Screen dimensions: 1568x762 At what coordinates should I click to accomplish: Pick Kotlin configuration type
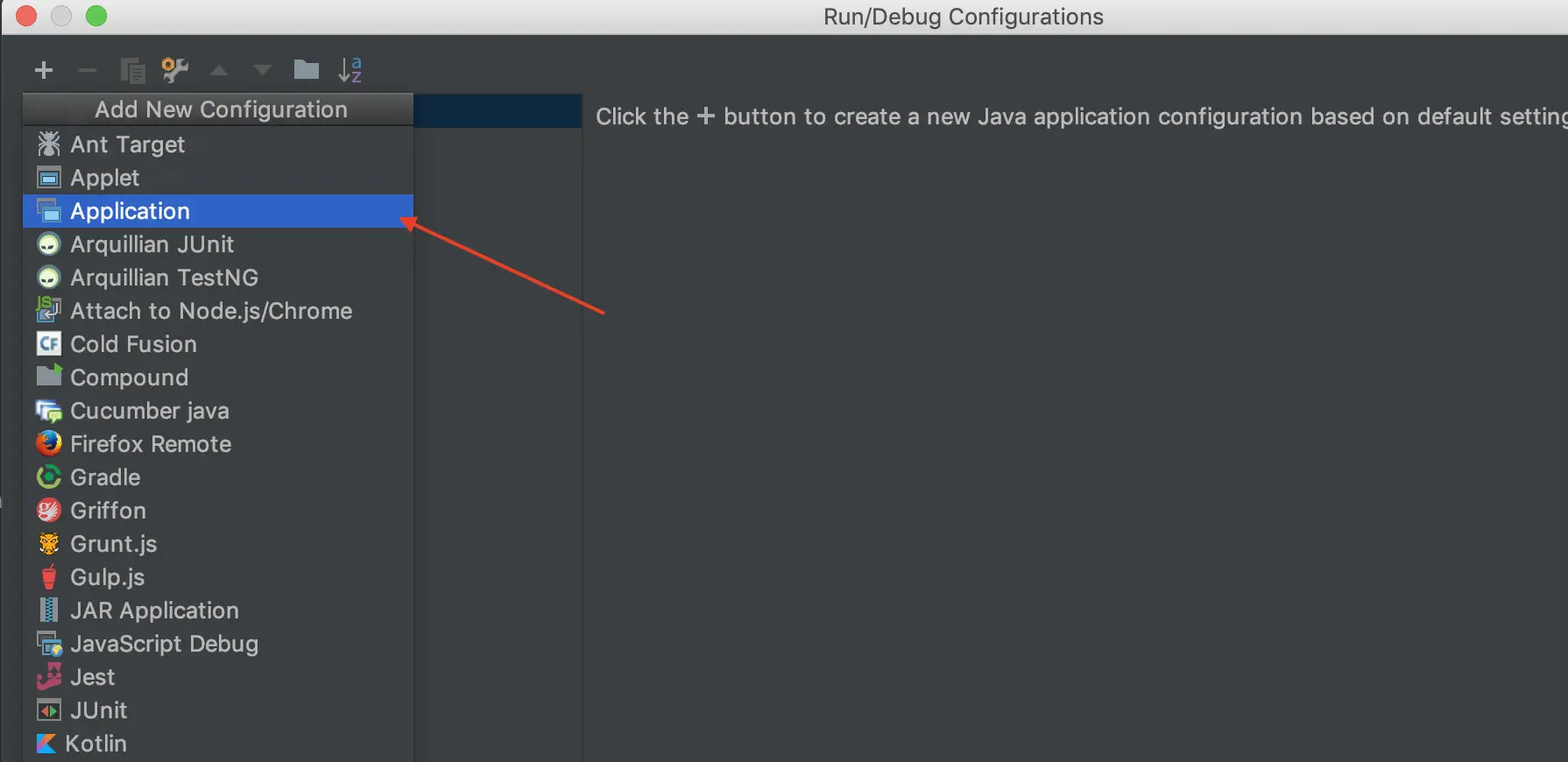pyautogui.click(x=218, y=744)
